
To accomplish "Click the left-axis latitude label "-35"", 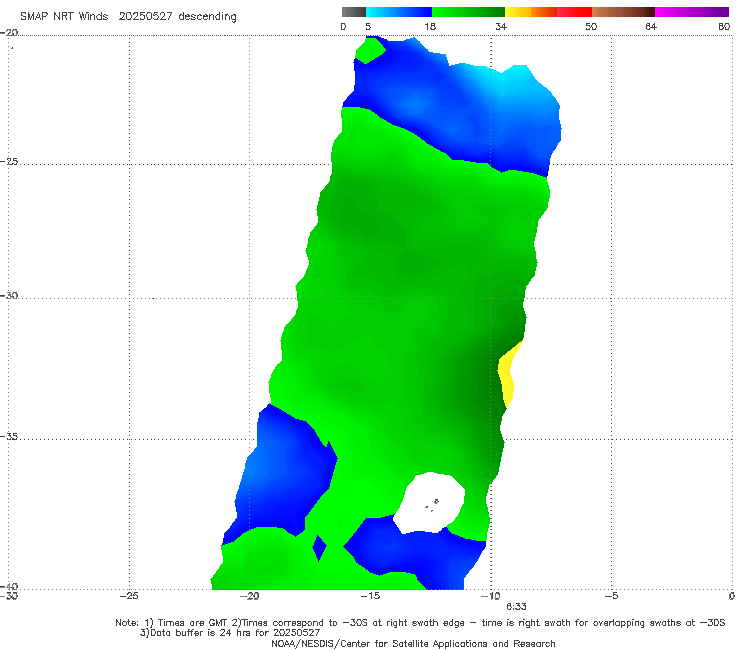I will 9,436.
